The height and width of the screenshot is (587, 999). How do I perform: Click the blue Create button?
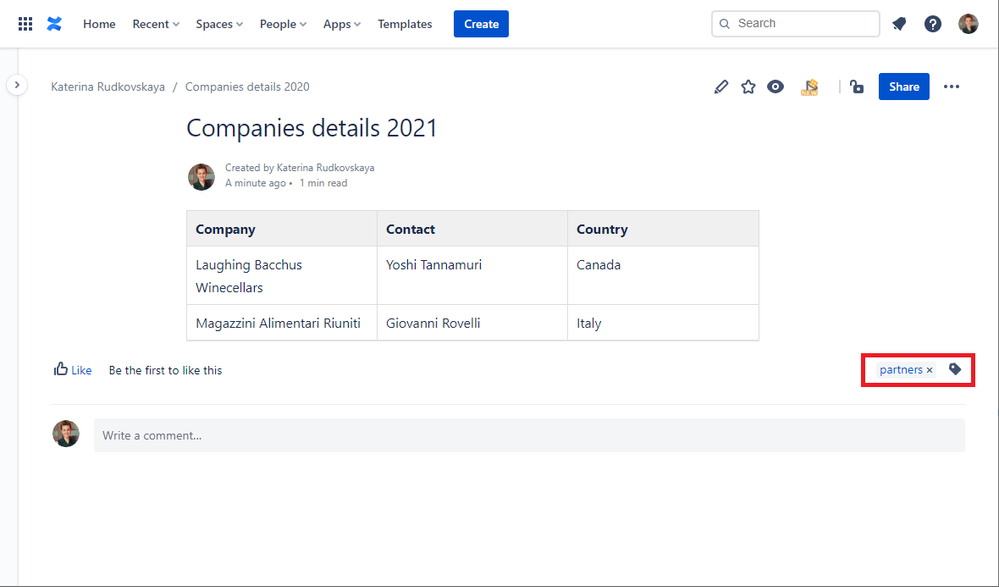481,24
